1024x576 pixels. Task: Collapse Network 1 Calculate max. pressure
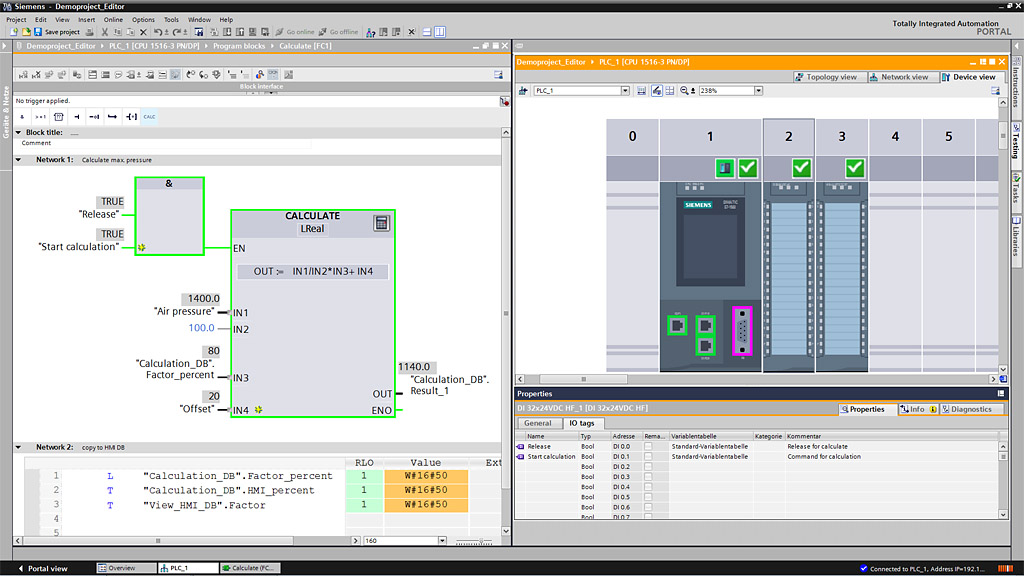tap(18, 160)
